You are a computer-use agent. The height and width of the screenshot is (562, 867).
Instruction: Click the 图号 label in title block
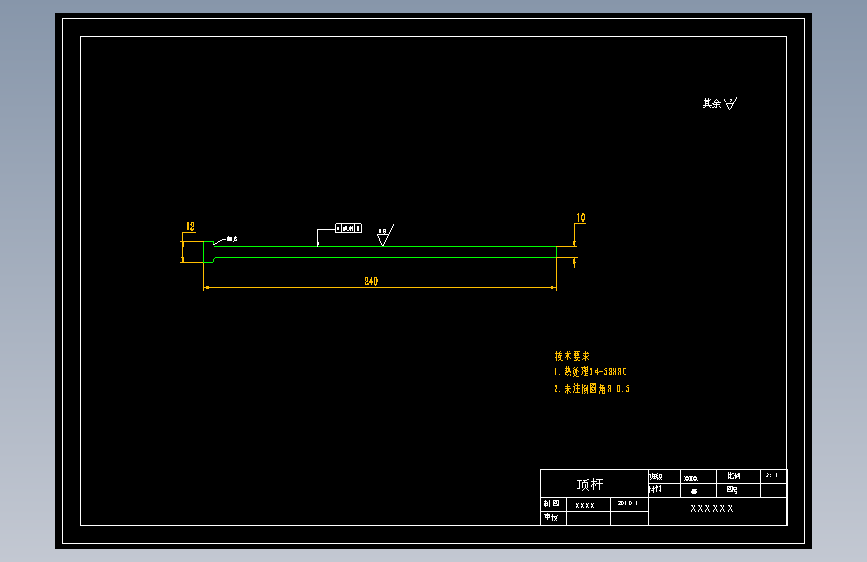(x=732, y=490)
